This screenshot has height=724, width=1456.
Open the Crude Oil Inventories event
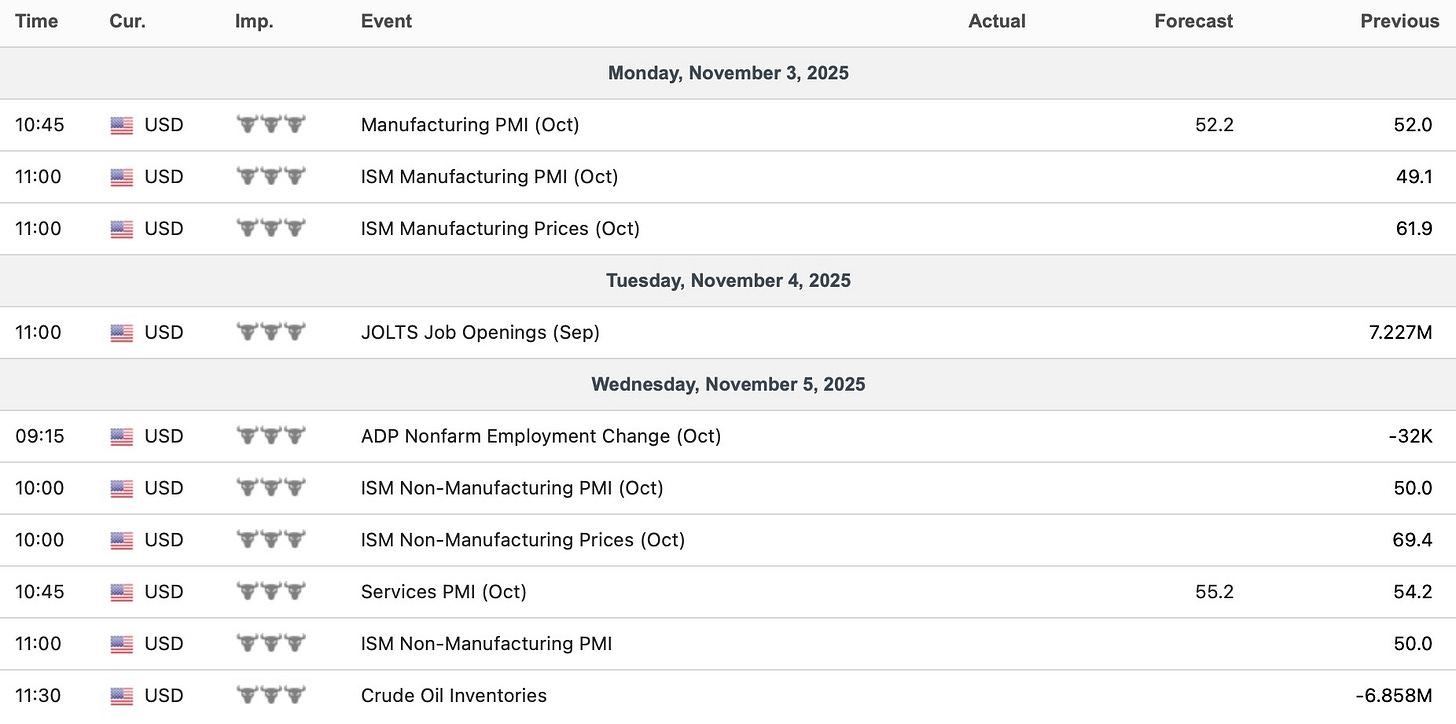[x=453, y=695]
